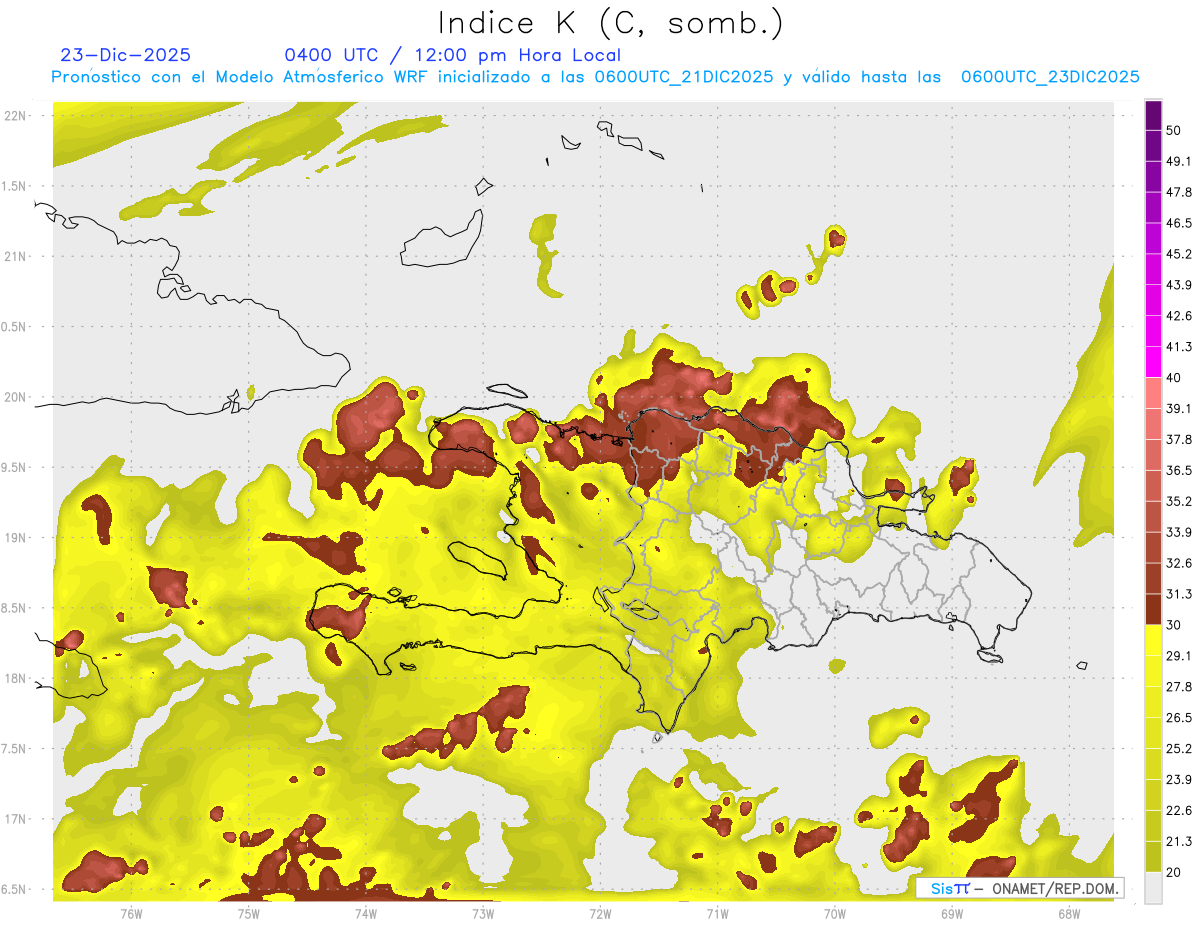The height and width of the screenshot is (927, 1200).
Task: Click the '72W' longitude label
Action: 600,914
